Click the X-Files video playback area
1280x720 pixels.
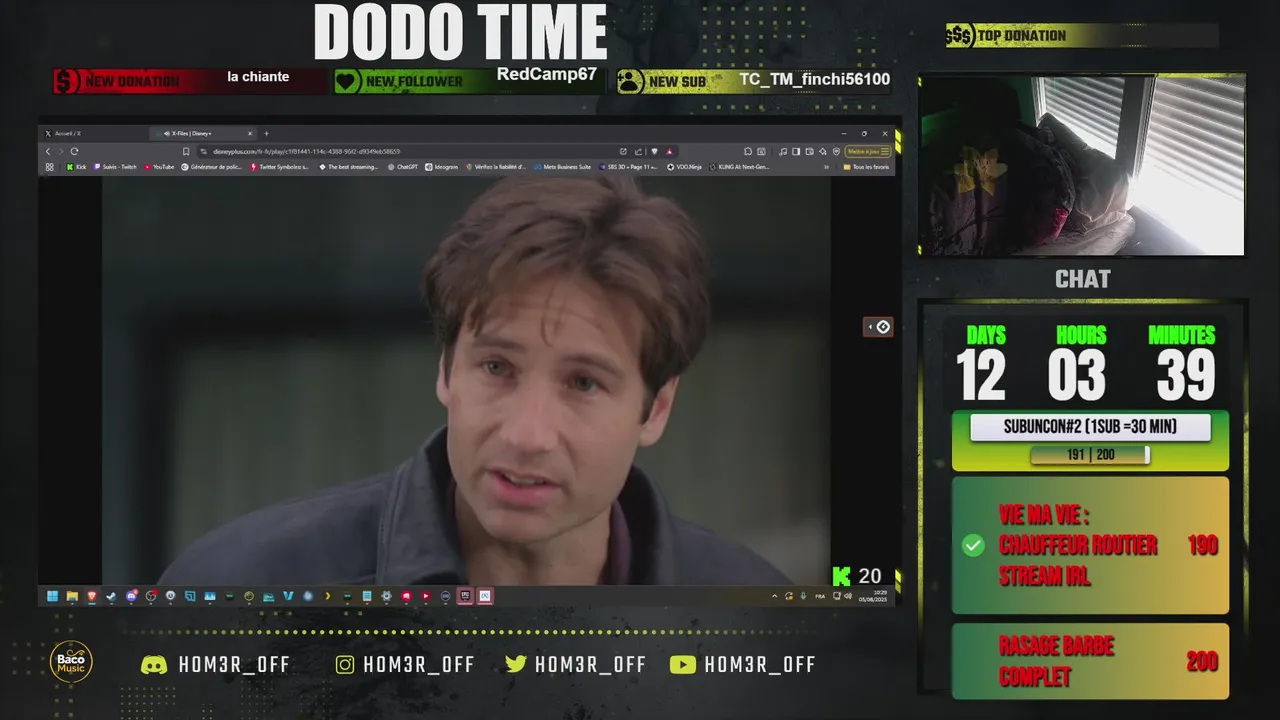(466, 380)
